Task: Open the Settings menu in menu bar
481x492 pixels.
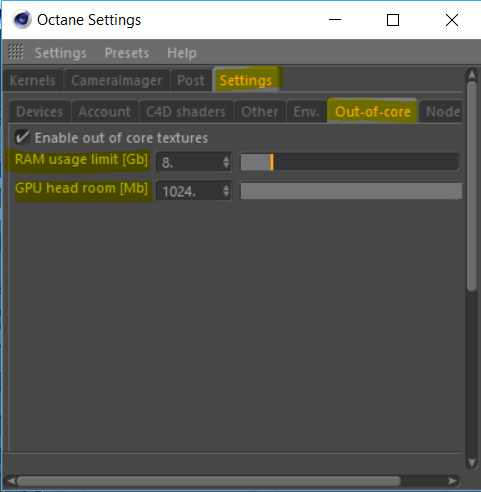Action: click(x=61, y=53)
